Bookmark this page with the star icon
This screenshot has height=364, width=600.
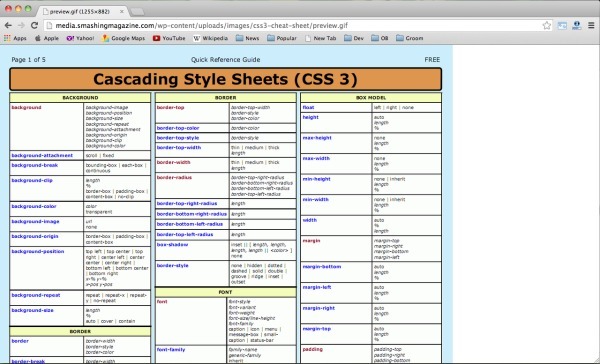547,26
